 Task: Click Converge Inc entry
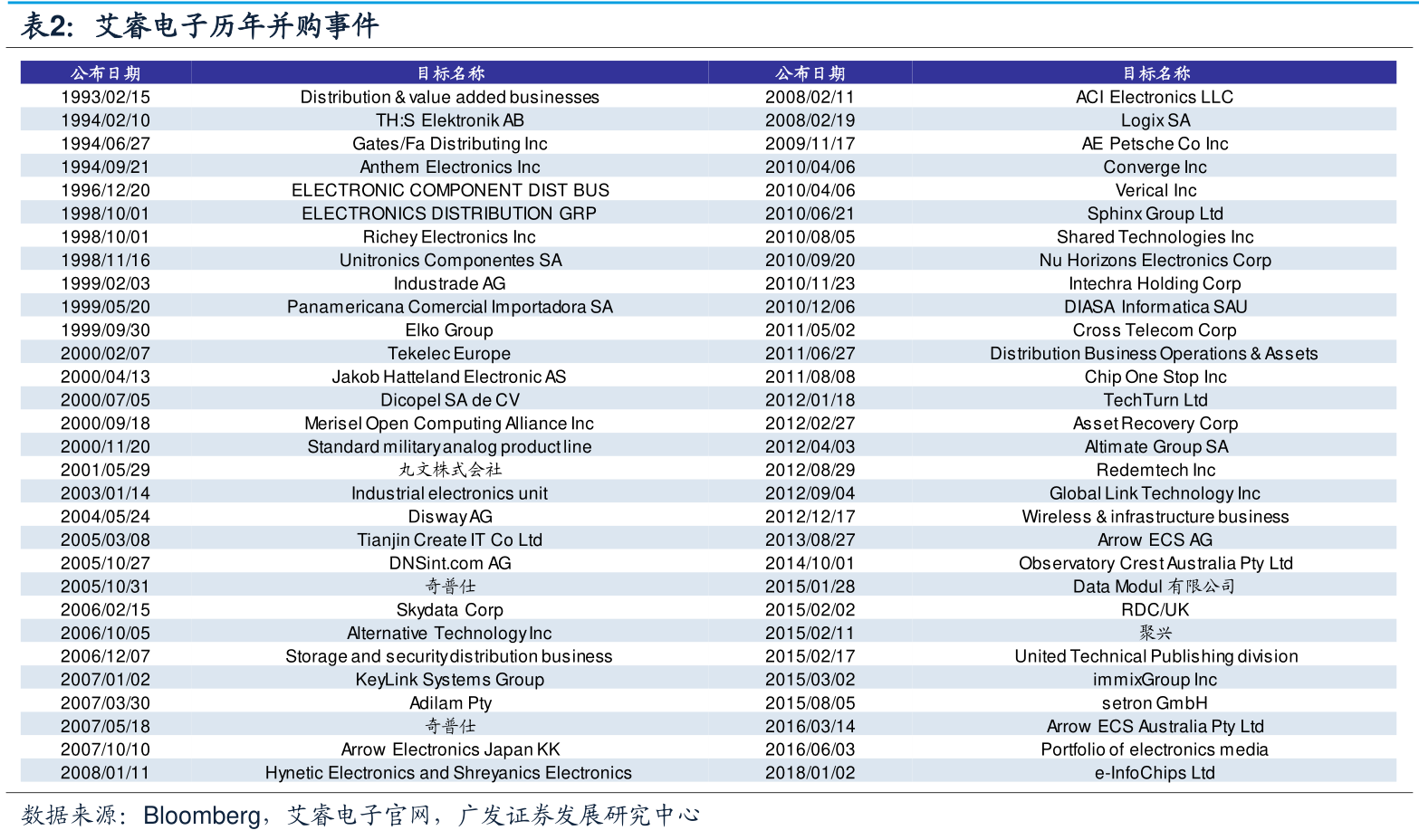pos(1155,167)
